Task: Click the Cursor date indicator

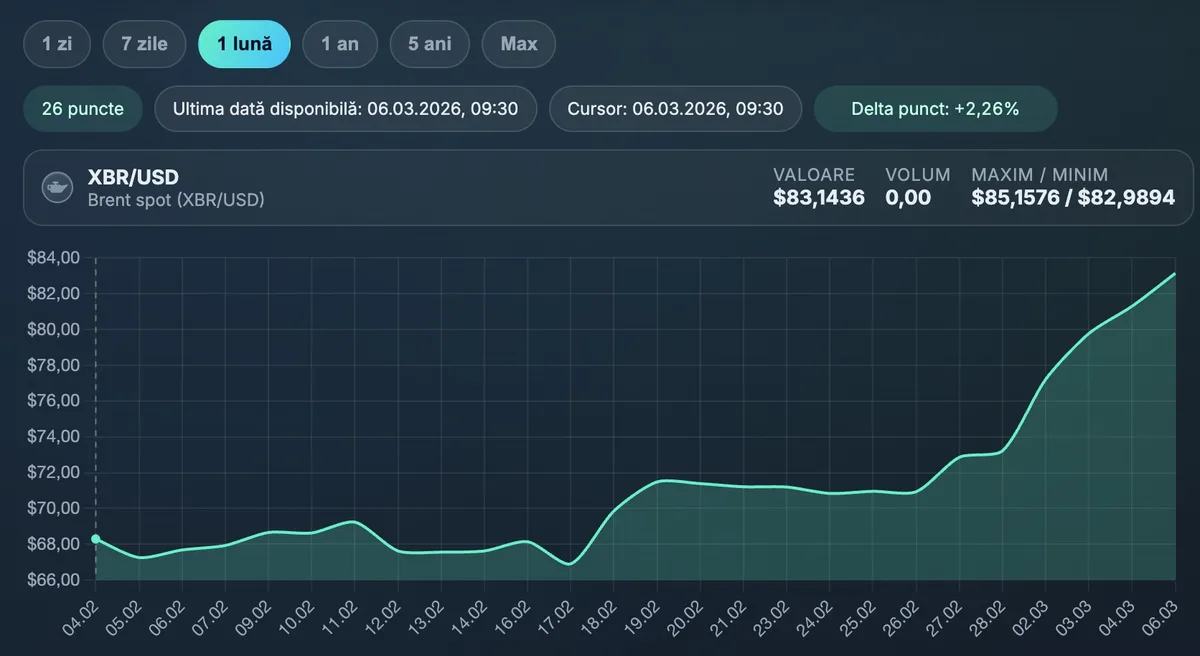Action: [675, 108]
